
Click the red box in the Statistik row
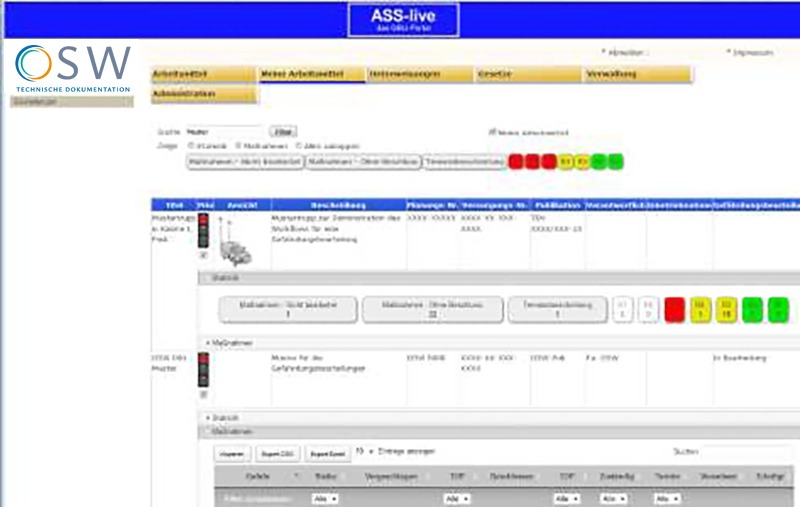pyautogui.click(x=674, y=309)
